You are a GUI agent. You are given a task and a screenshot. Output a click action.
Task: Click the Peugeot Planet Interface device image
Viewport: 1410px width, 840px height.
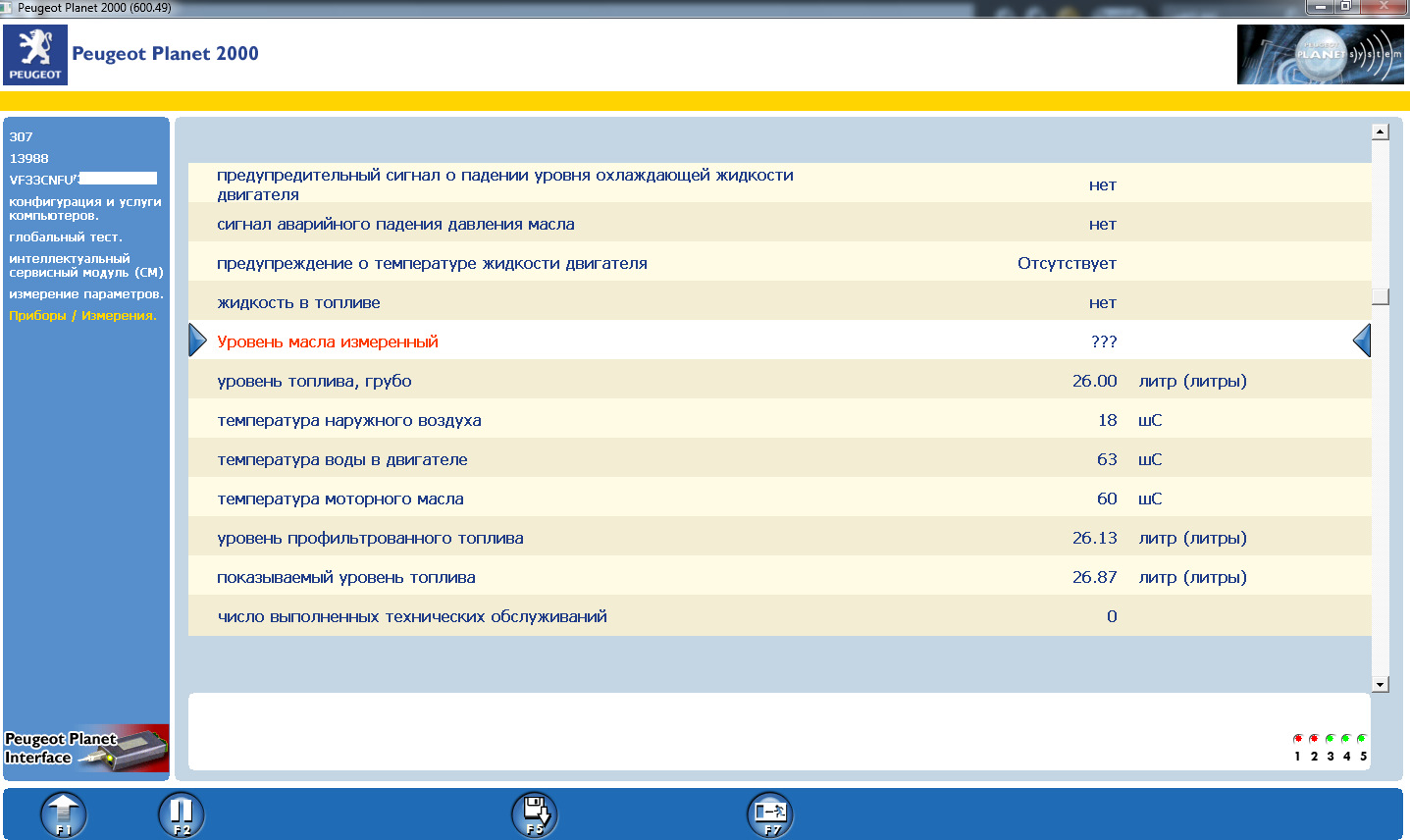pyautogui.click(x=86, y=749)
